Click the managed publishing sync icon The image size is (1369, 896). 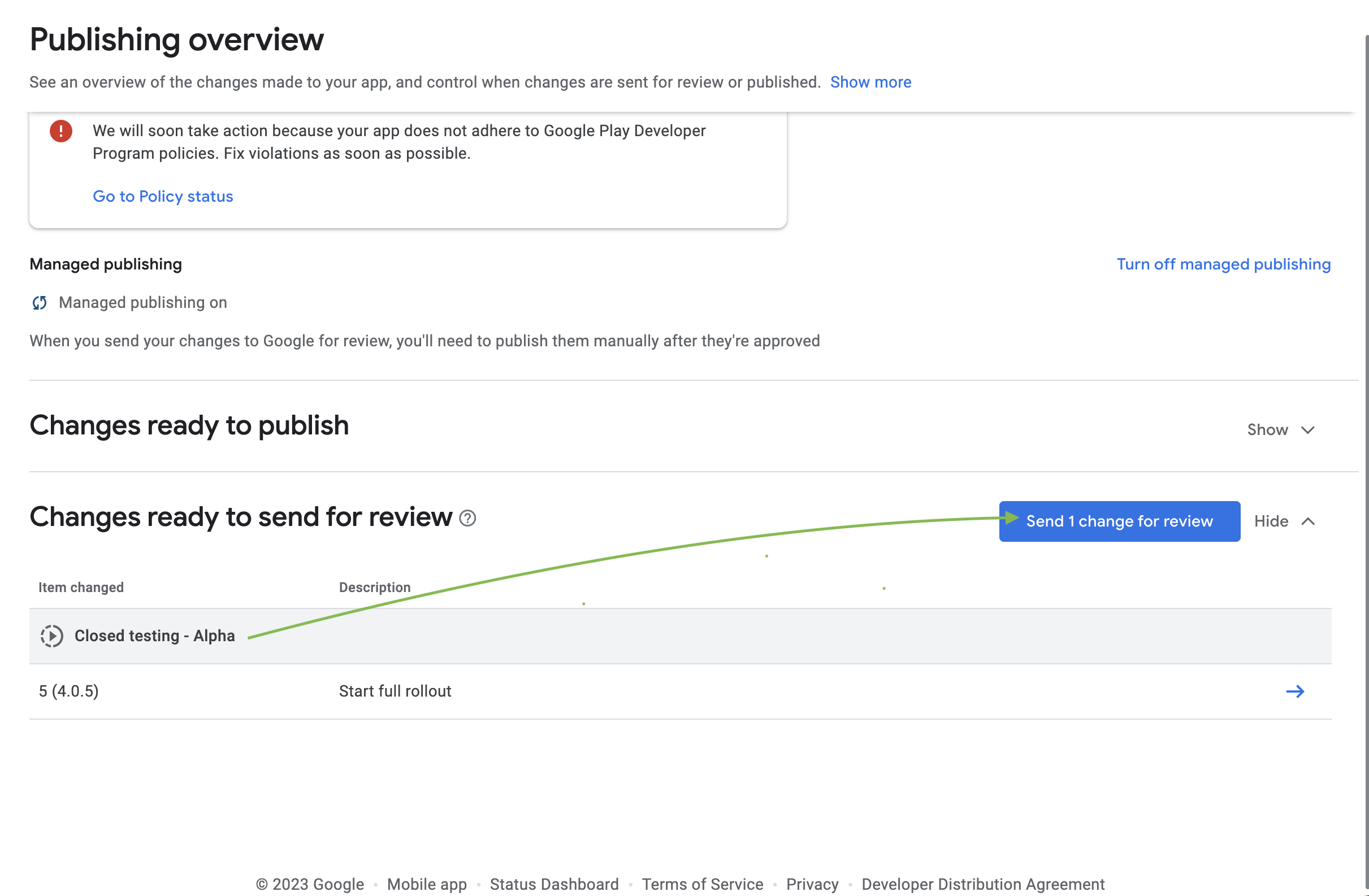click(x=39, y=302)
